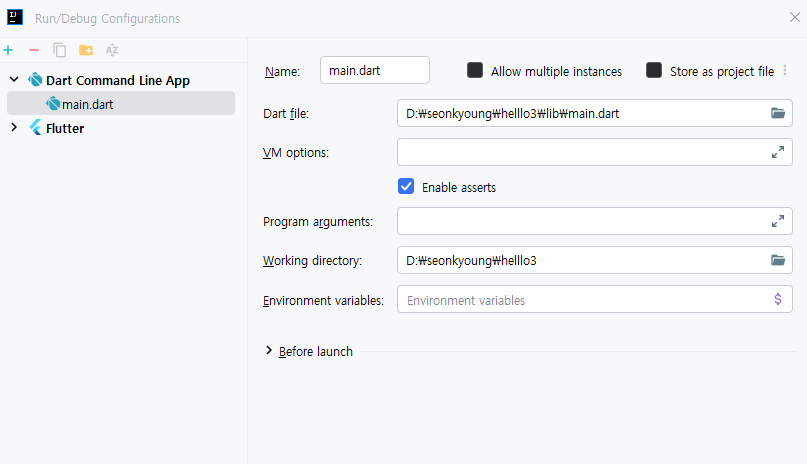The width and height of the screenshot is (807, 464).
Task: Close the Run/Debug Configurations dialog
Action: (x=795, y=17)
